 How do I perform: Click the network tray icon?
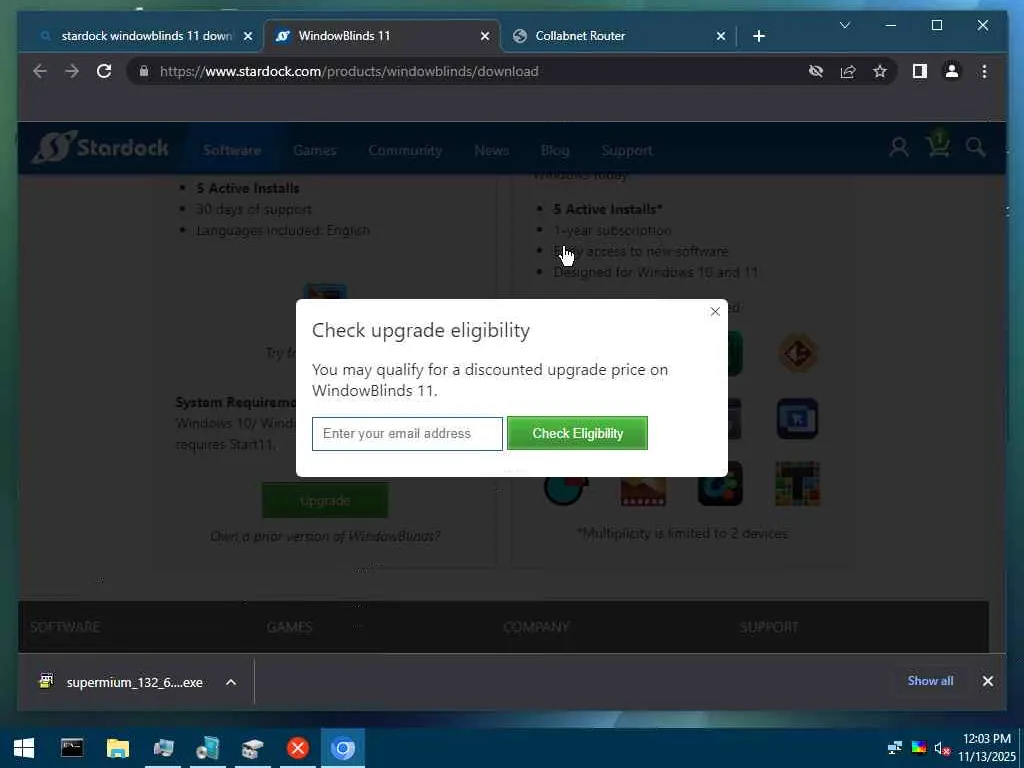click(895, 748)
